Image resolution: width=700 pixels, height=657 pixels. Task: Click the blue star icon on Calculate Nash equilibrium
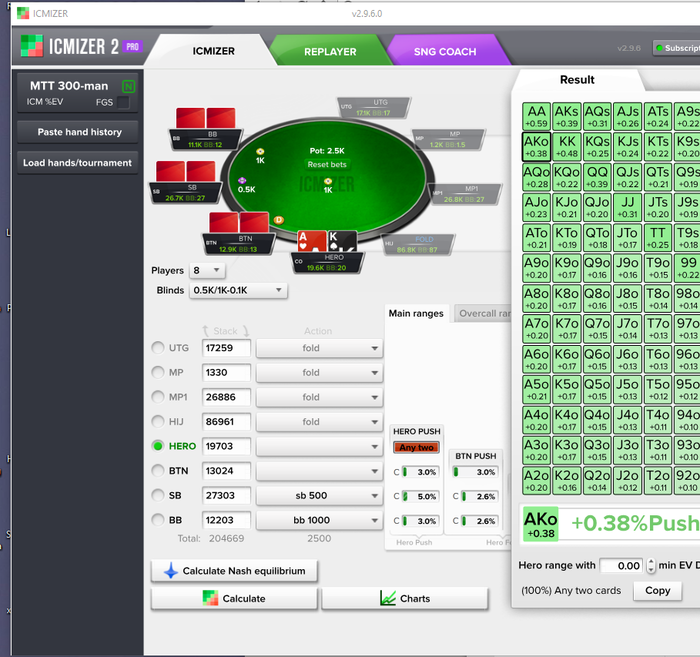171,571
